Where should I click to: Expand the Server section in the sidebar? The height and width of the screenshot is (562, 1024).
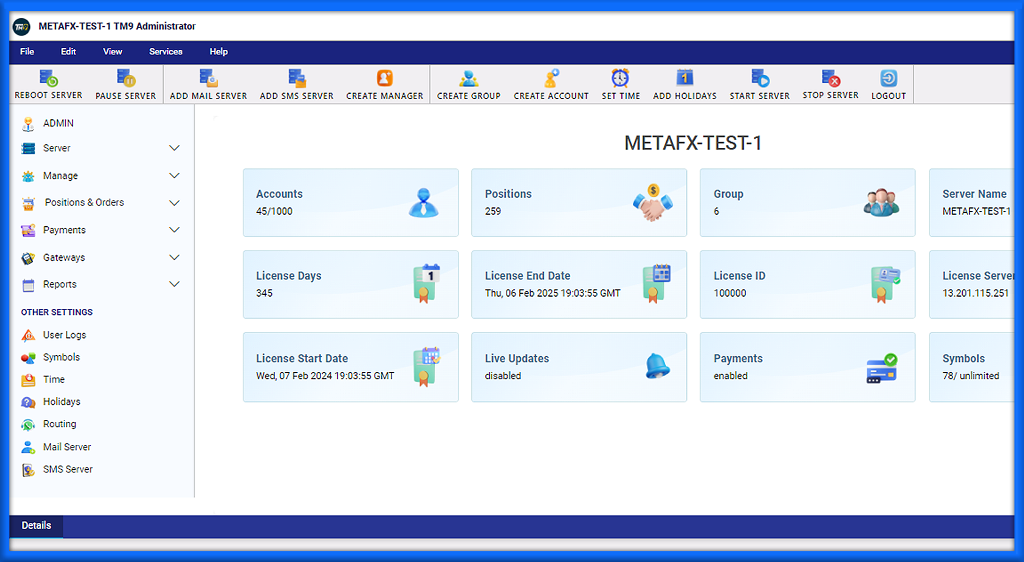(x=174, y=148)
